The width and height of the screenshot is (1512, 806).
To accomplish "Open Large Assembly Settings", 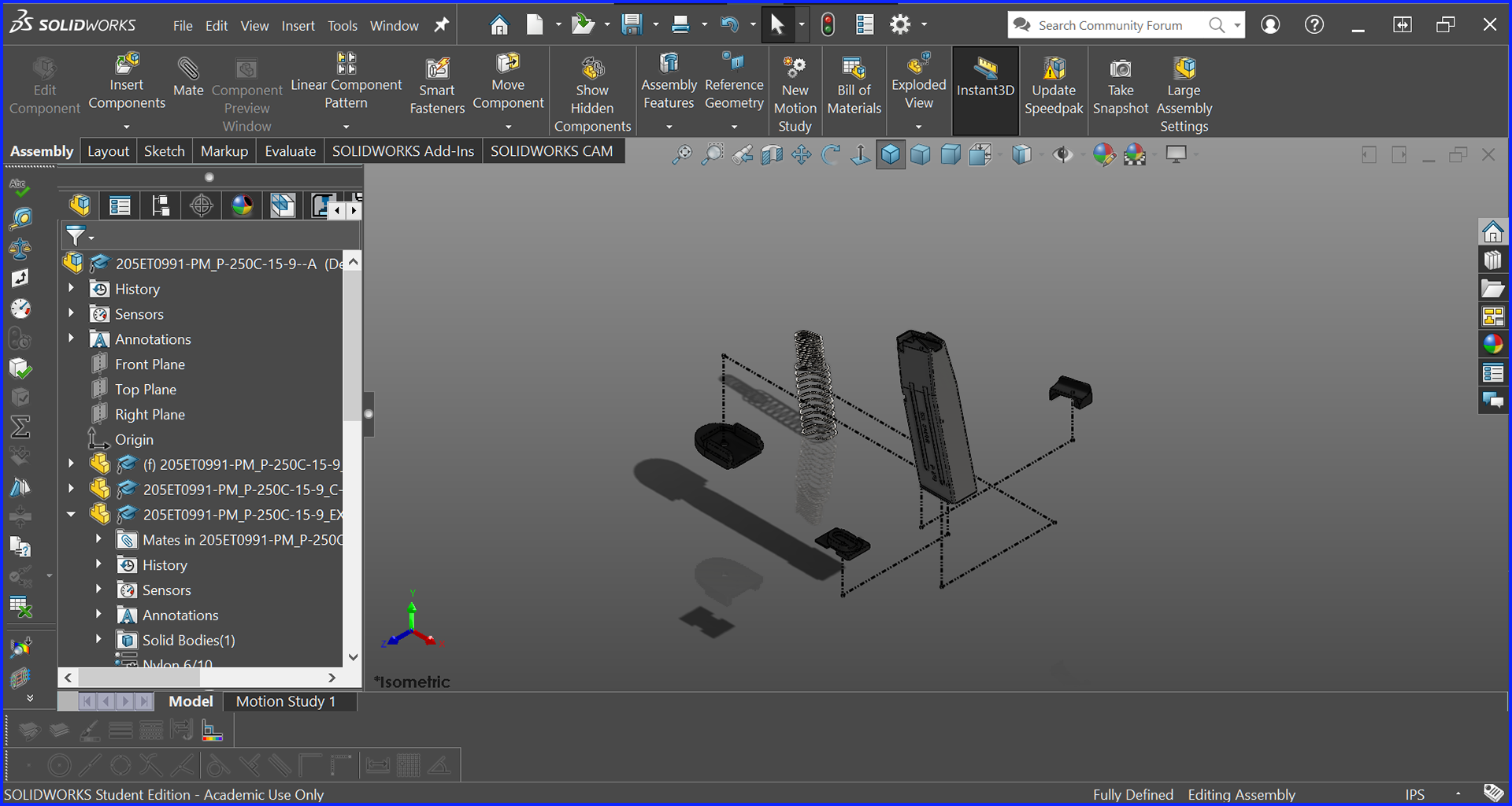I will (1184, 94).
